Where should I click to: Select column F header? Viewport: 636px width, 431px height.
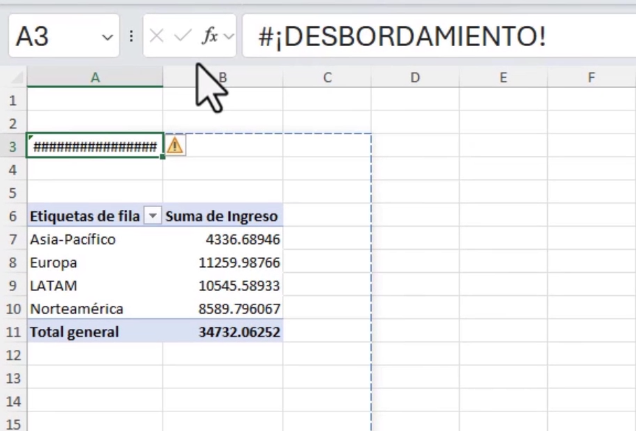point(591,77)
